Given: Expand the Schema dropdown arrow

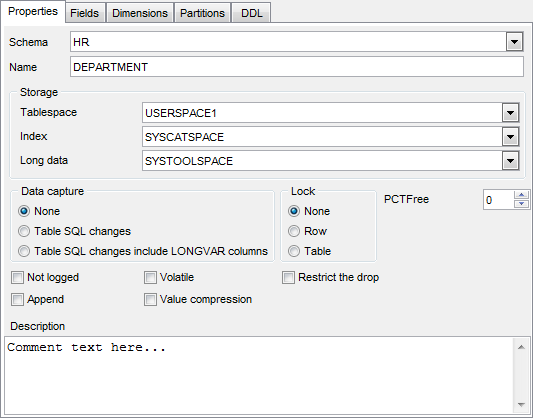Looking at the screenshot, I should coord(514,42).
